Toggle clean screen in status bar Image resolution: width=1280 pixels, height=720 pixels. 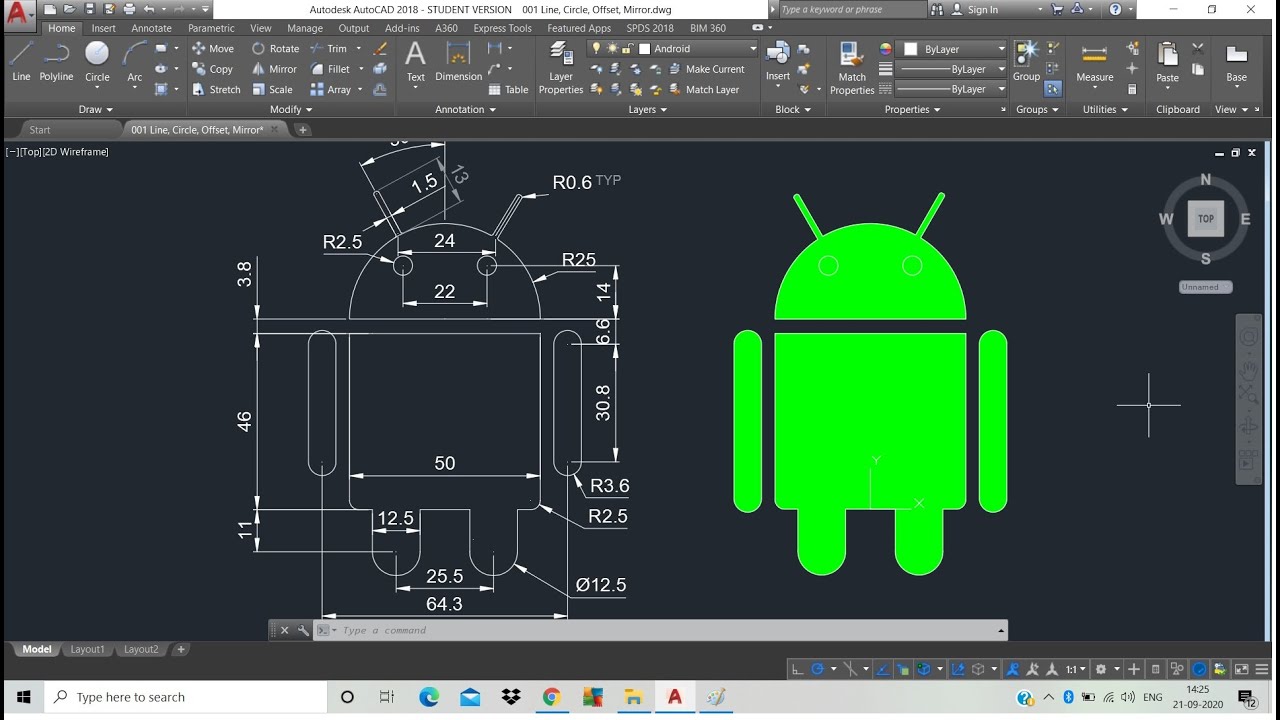click(1242, 670)
